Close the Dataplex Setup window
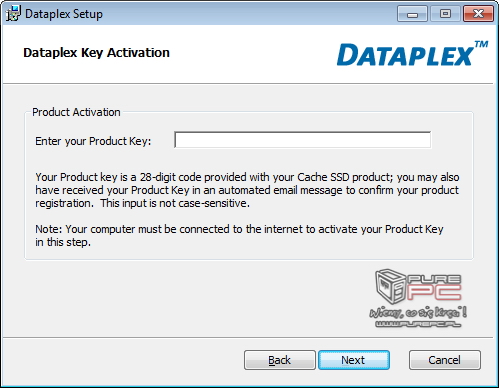This screenshot has height=388, width=499. click(x=478, y=14)
